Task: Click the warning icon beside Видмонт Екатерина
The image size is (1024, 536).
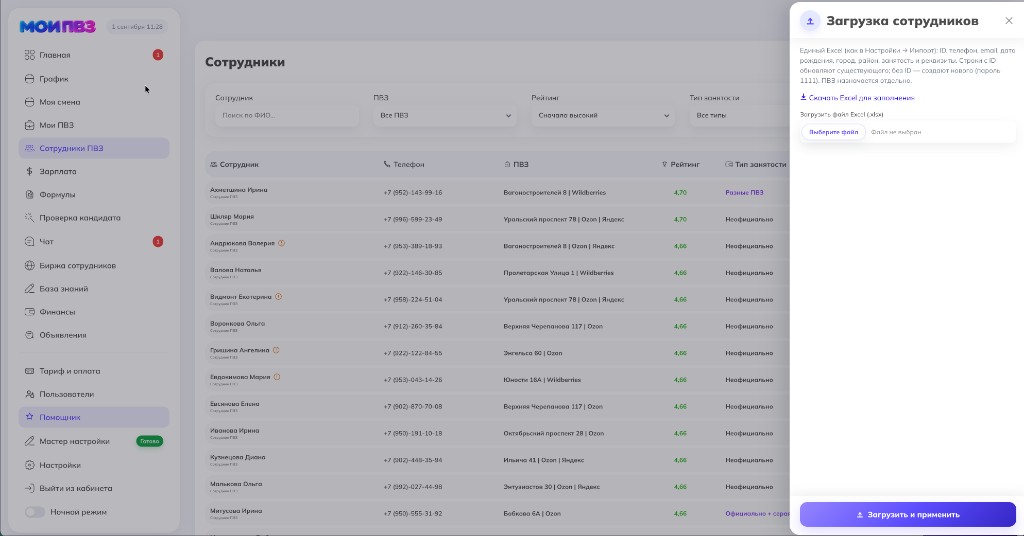Action: [x=278, y=296]
